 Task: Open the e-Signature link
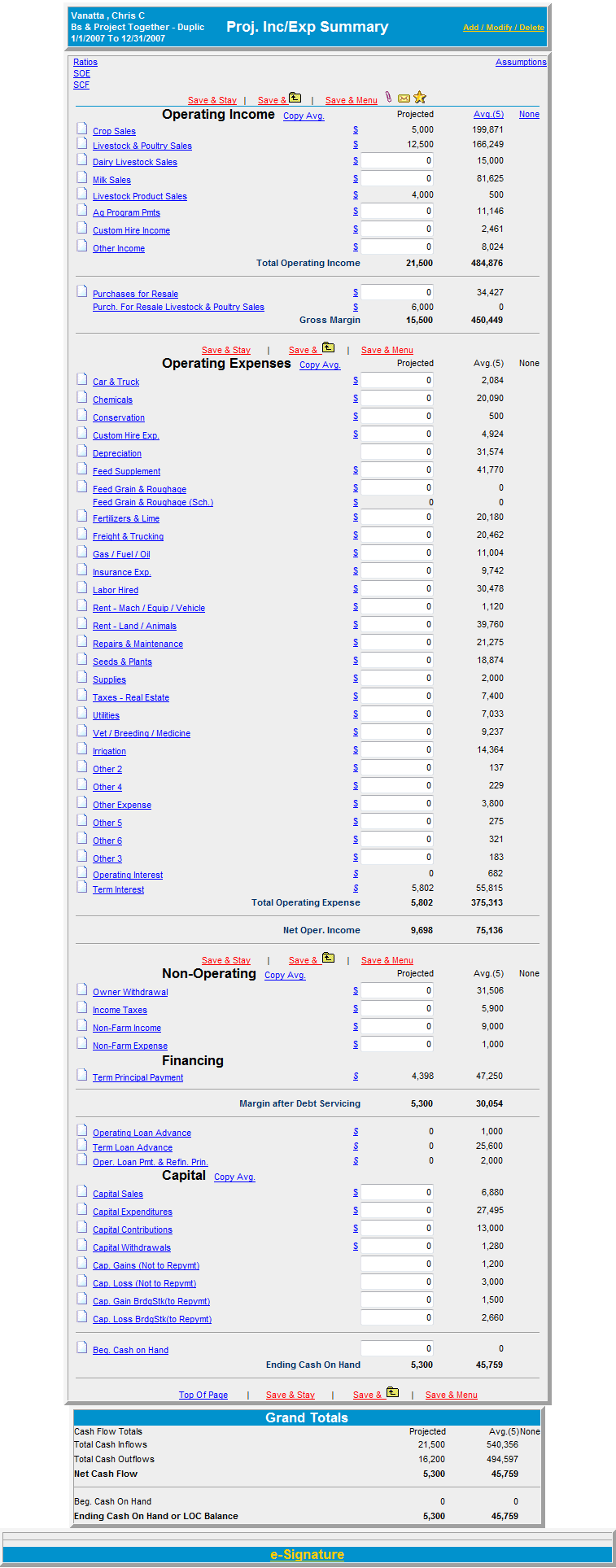307,1555
